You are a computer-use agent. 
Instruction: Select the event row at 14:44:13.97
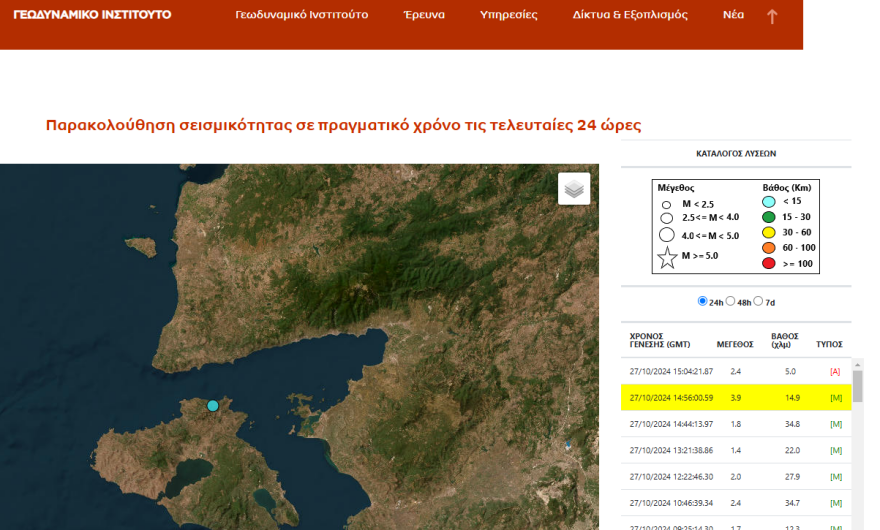click(x=736, y=424)
